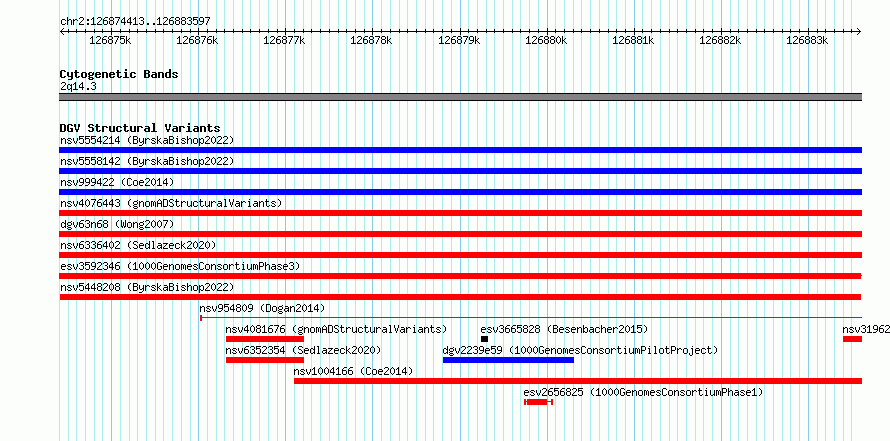Open the nsv999422 (Coe2014) label
The height and width of the screenshot is (441, 890).
117,182
